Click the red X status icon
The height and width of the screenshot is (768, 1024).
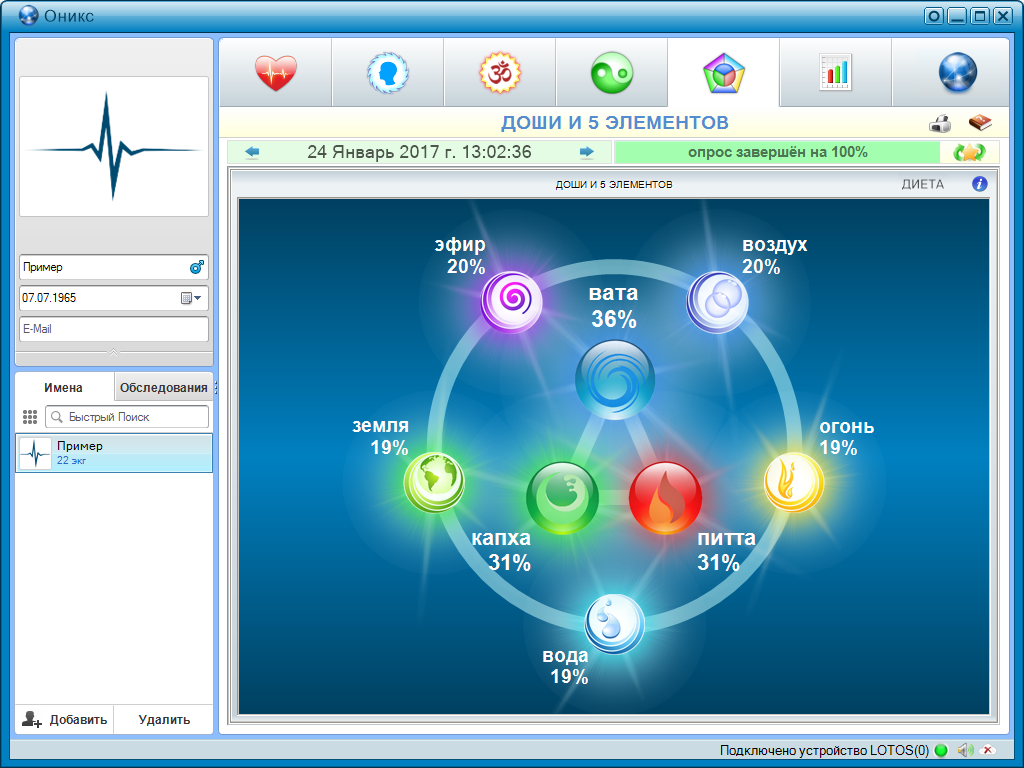(989, 750)
